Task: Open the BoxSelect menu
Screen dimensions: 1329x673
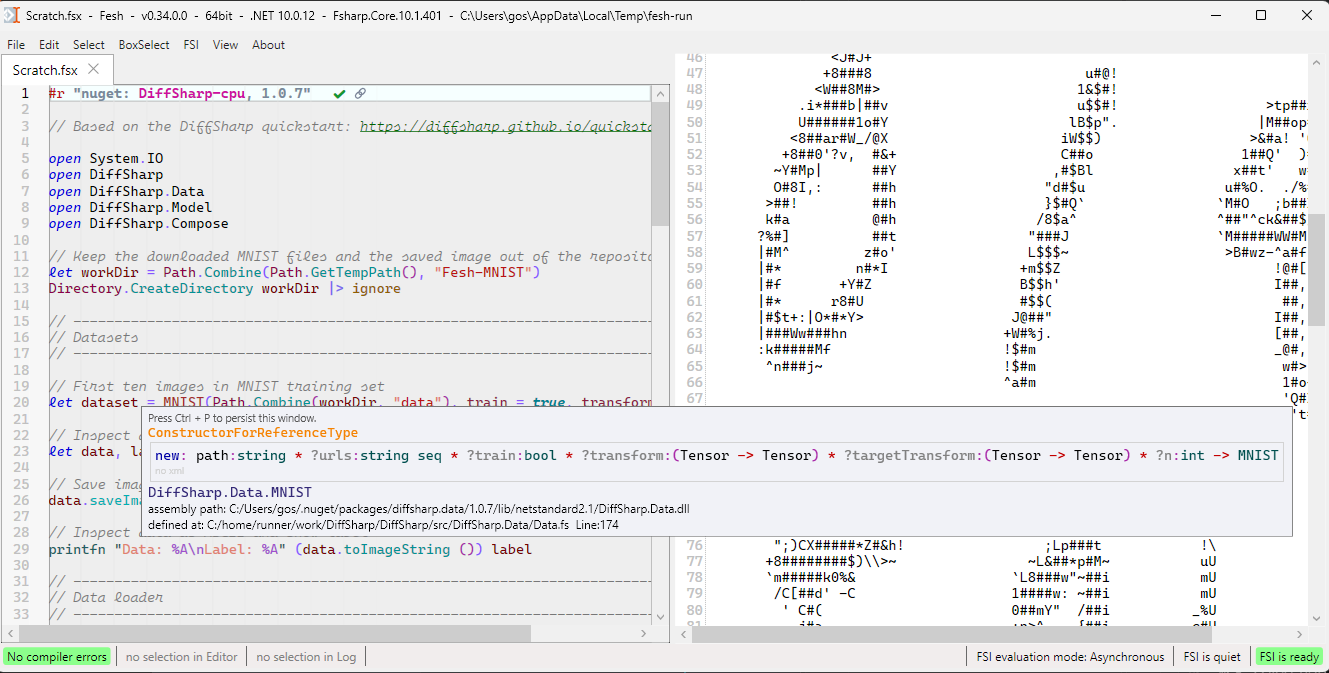Action: 144,45
